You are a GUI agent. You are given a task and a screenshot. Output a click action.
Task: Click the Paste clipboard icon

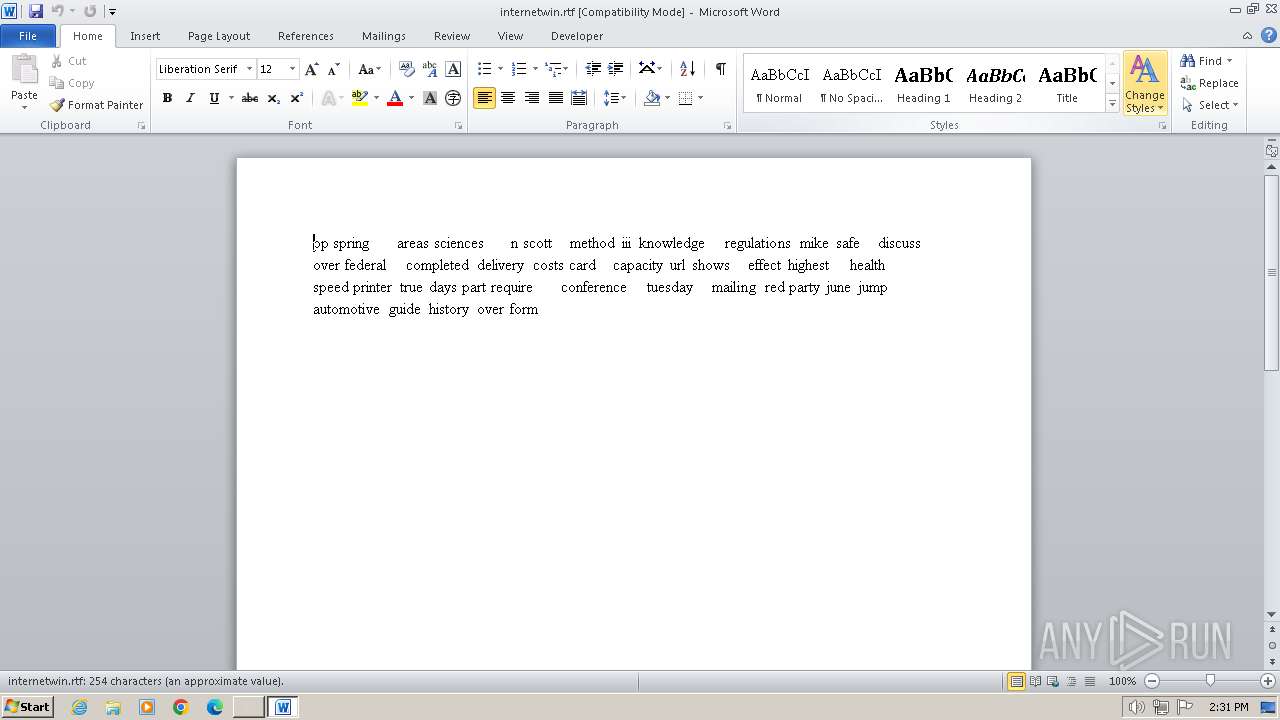point(24,71)
